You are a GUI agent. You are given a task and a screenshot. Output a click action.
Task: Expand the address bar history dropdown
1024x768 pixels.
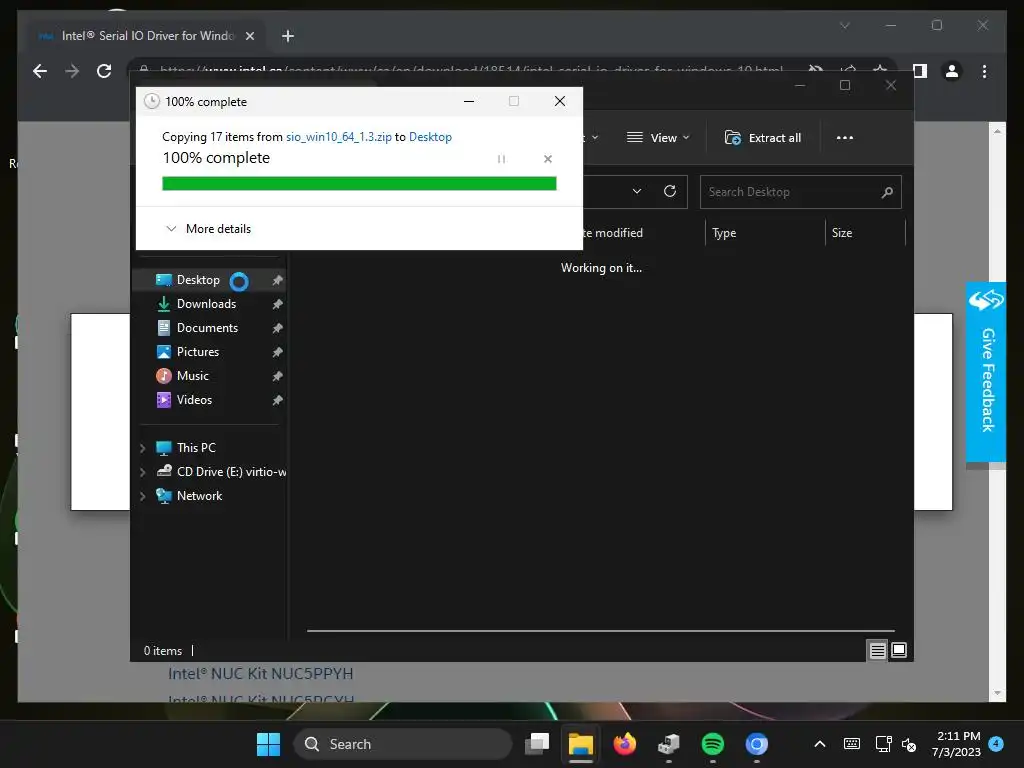coord(637,191)
